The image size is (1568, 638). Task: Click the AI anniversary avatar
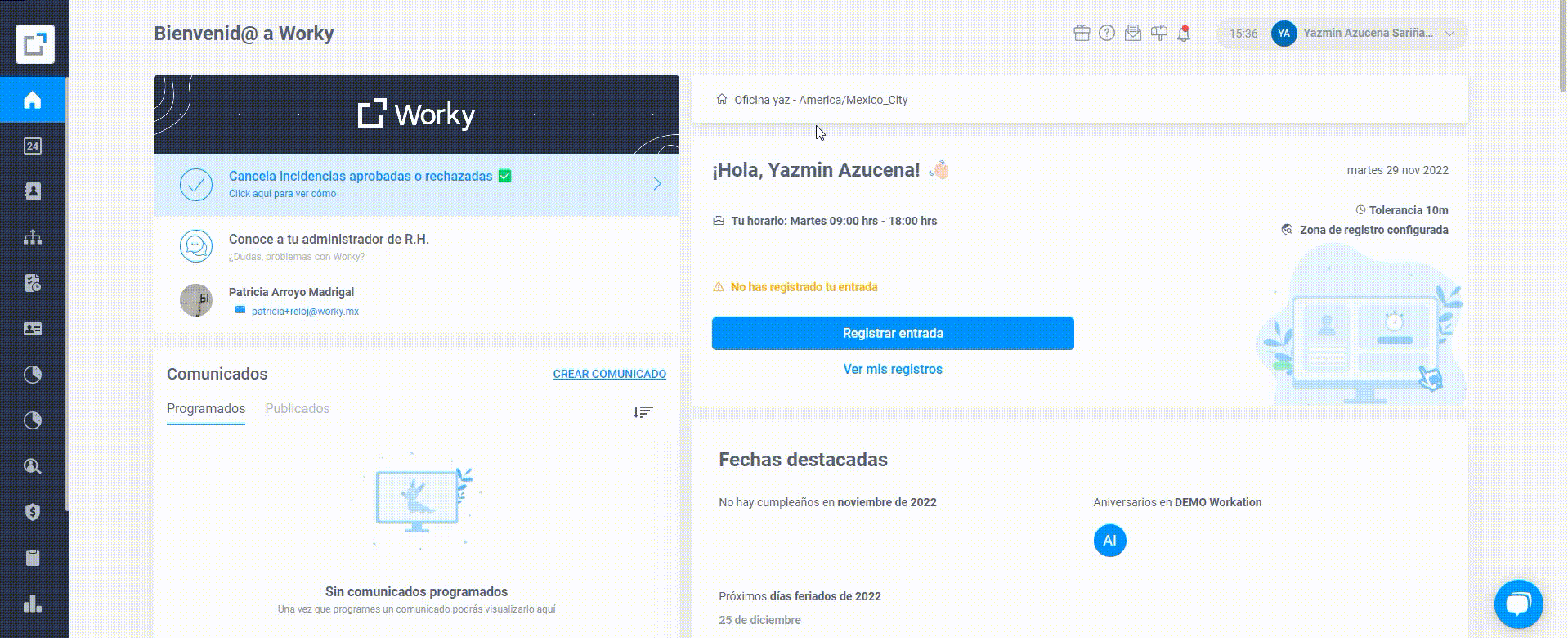(1109, 540)
